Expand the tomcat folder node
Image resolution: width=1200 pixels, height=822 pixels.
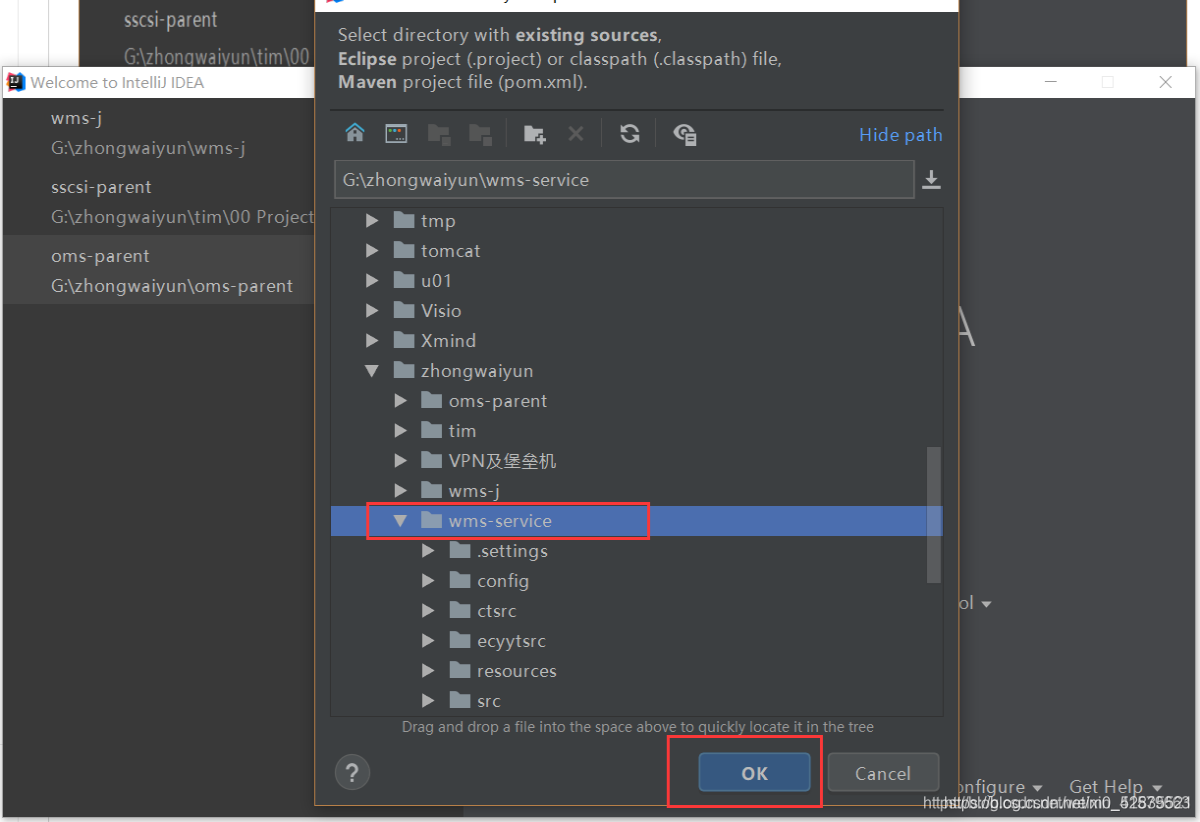[372, 250]
